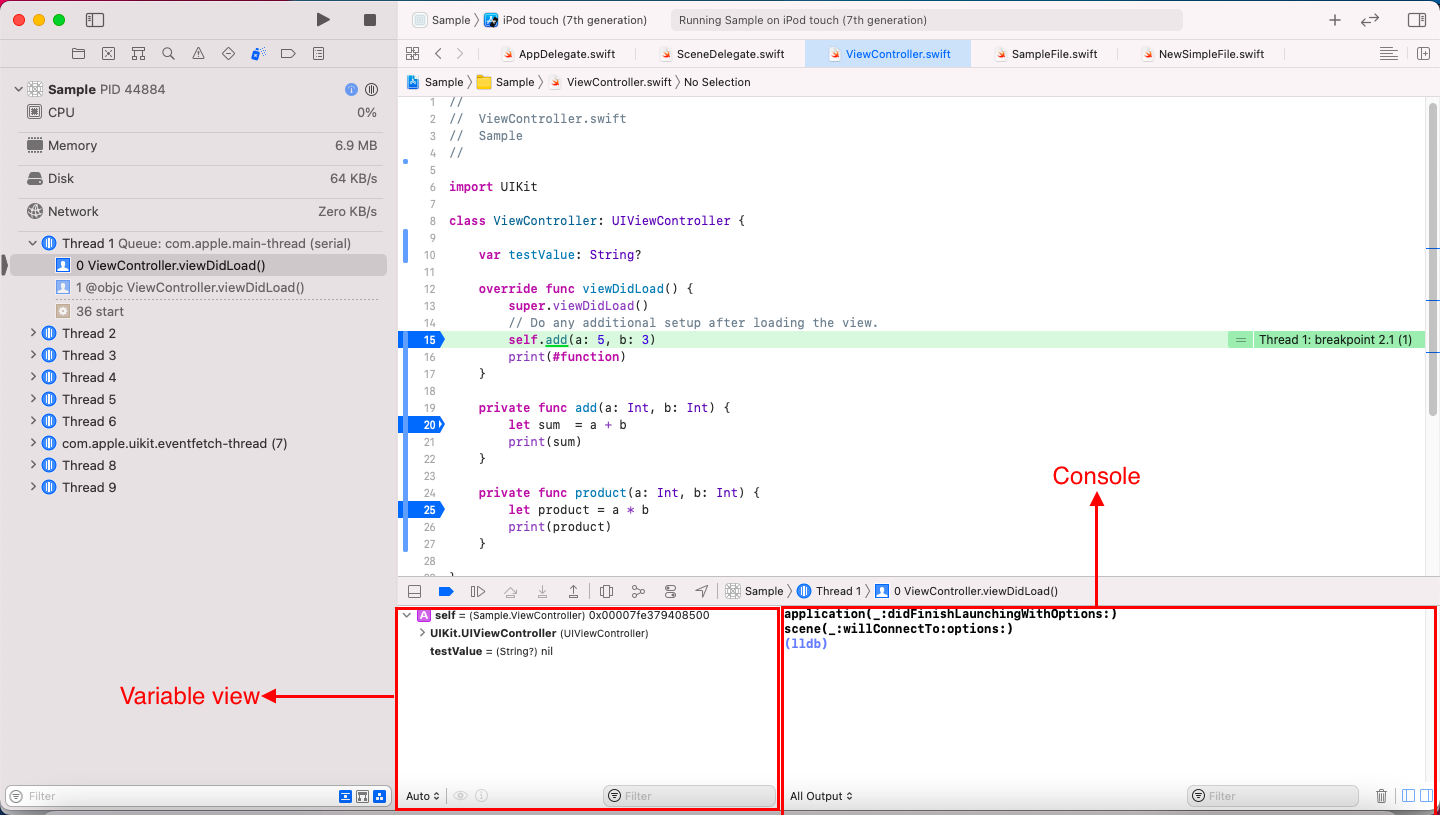Switch to SceneDelegate.swift tab
This screenshot has width=1440, height=815.
click(721, 54)
